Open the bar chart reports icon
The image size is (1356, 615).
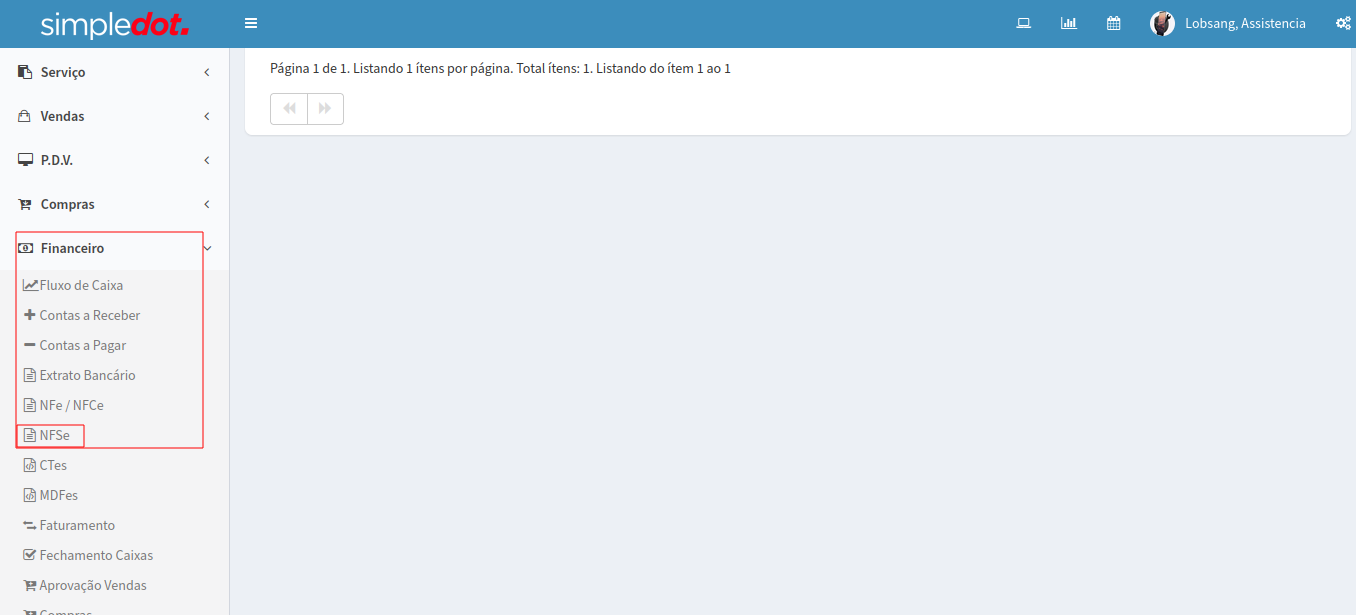[x=1068, y=24]
